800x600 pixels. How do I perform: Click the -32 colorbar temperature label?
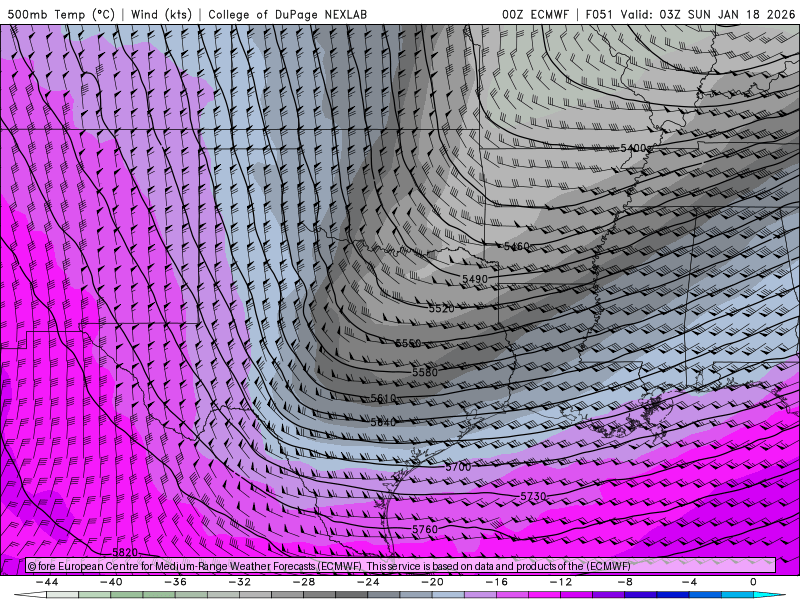(240, 582)
